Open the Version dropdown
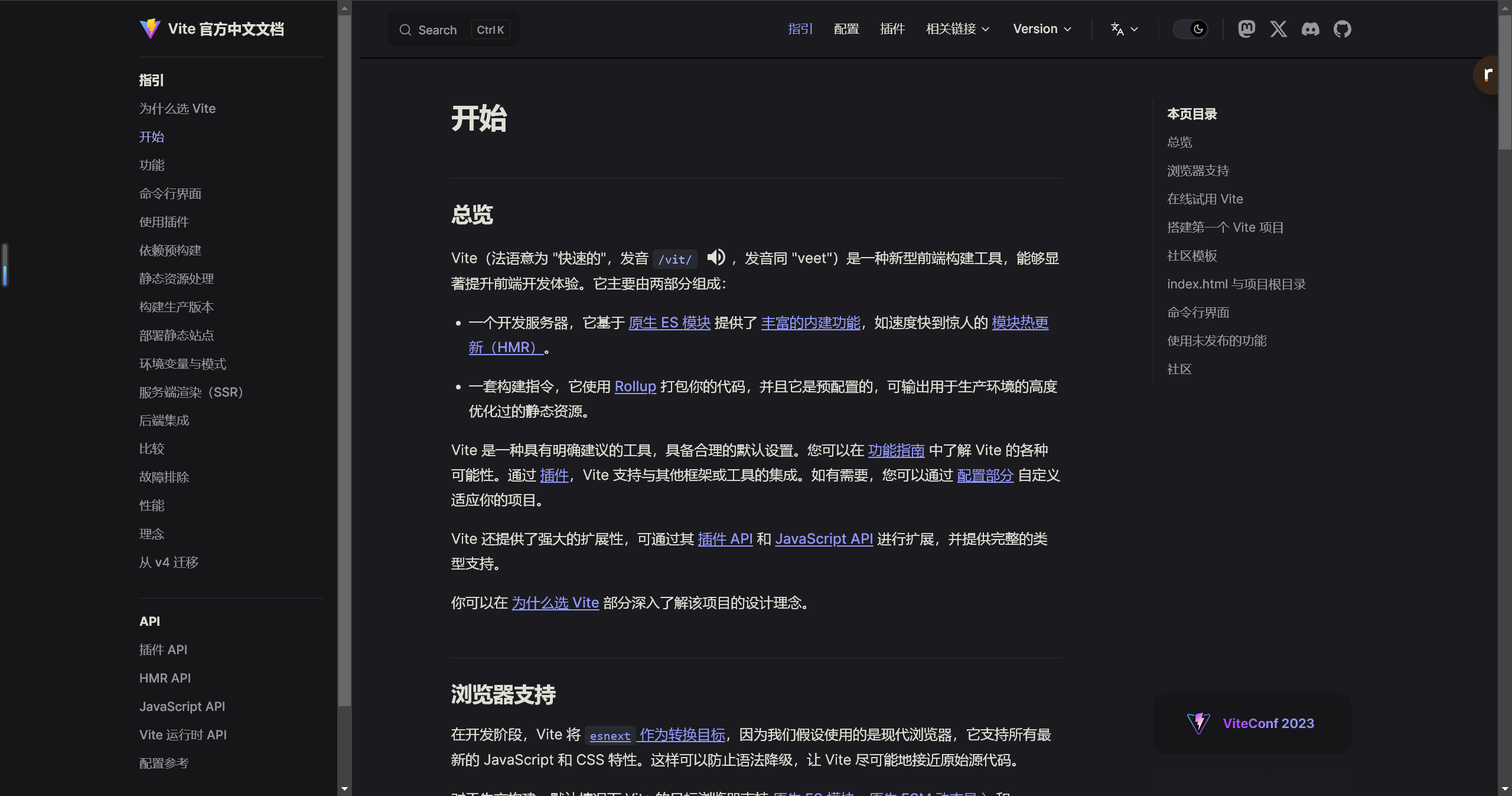Viewport: 1512px width, 796px height. (1042, 29)
